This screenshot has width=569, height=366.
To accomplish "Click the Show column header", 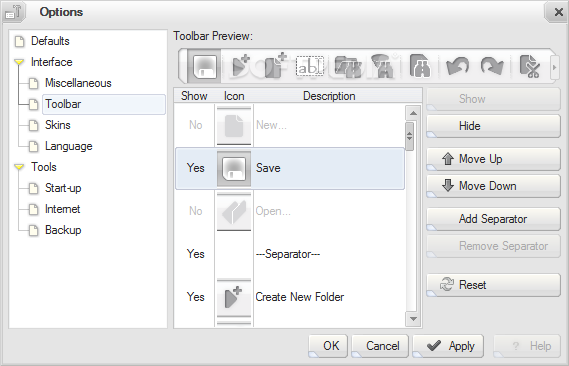I will [x=194, y=96].
